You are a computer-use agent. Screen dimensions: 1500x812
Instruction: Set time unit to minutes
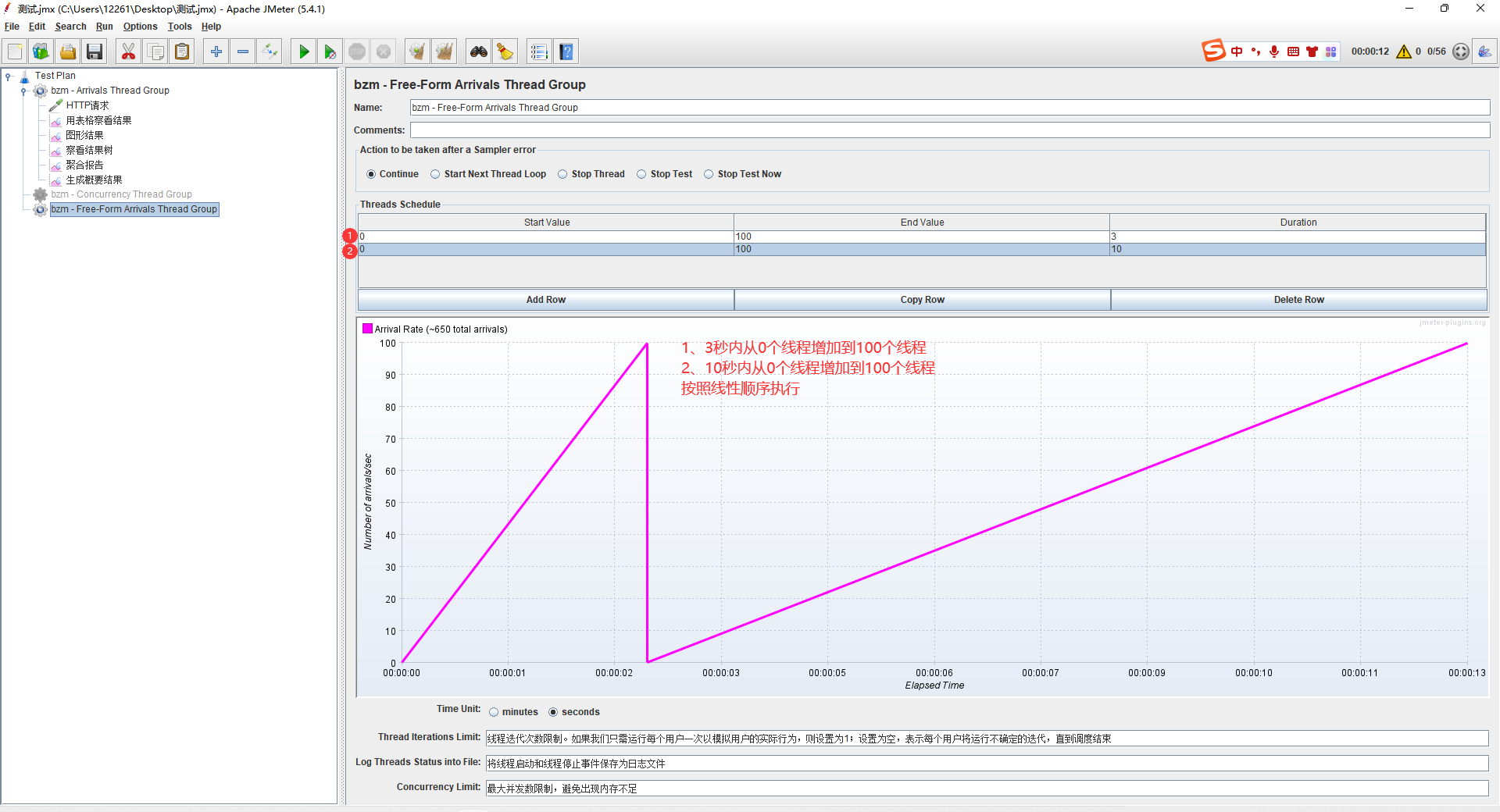(494, 712)
